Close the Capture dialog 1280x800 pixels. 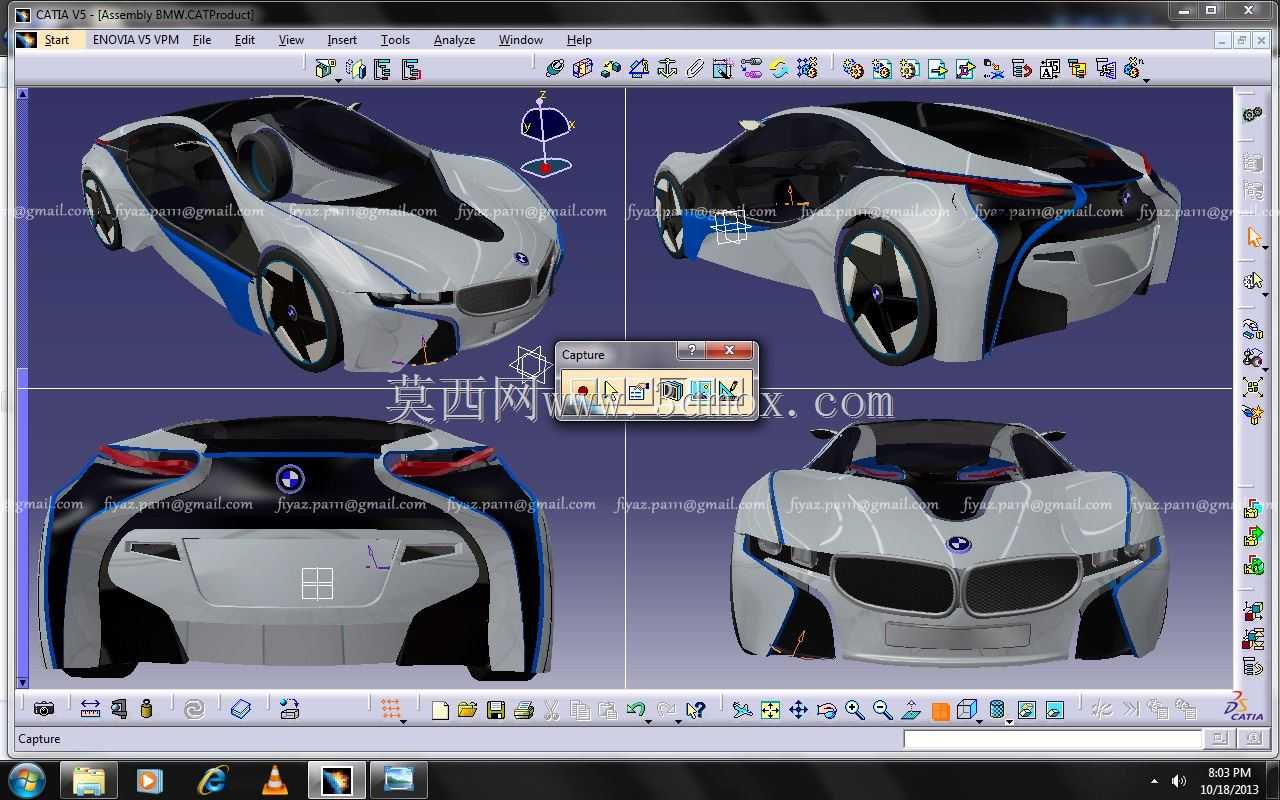pos(729,351)
